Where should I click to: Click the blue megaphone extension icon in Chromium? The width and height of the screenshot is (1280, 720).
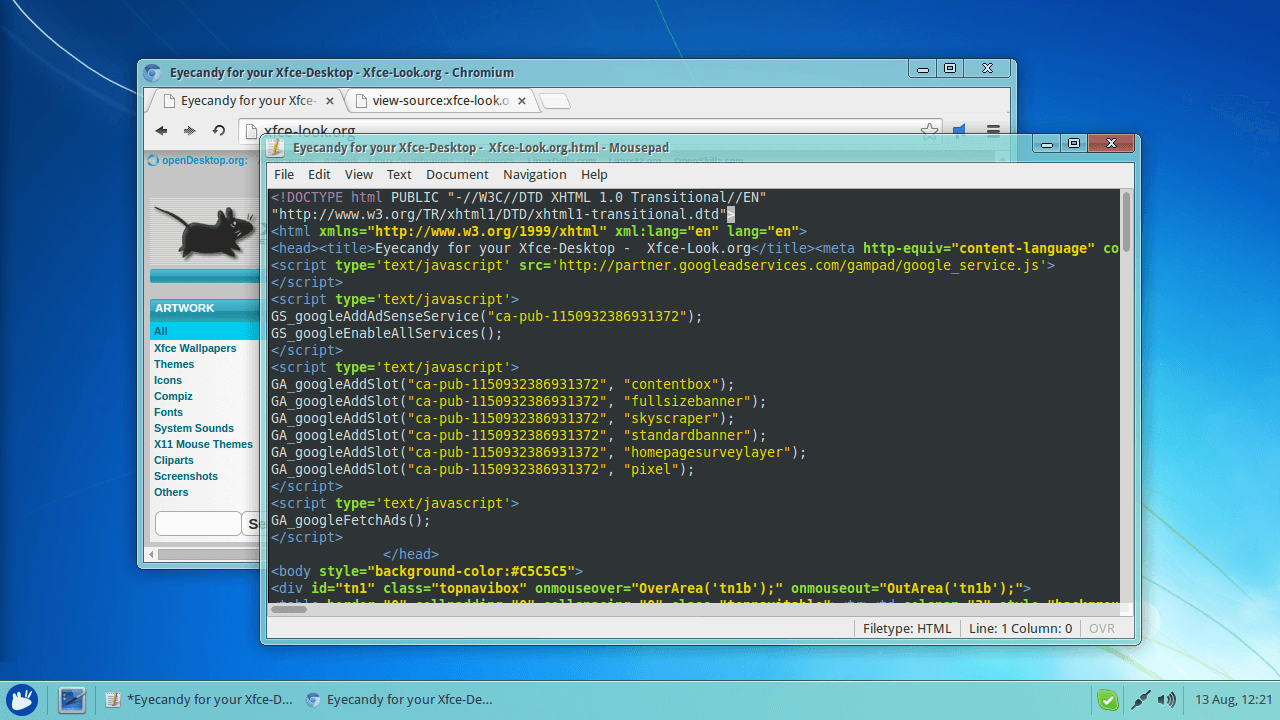click(959, 130)
